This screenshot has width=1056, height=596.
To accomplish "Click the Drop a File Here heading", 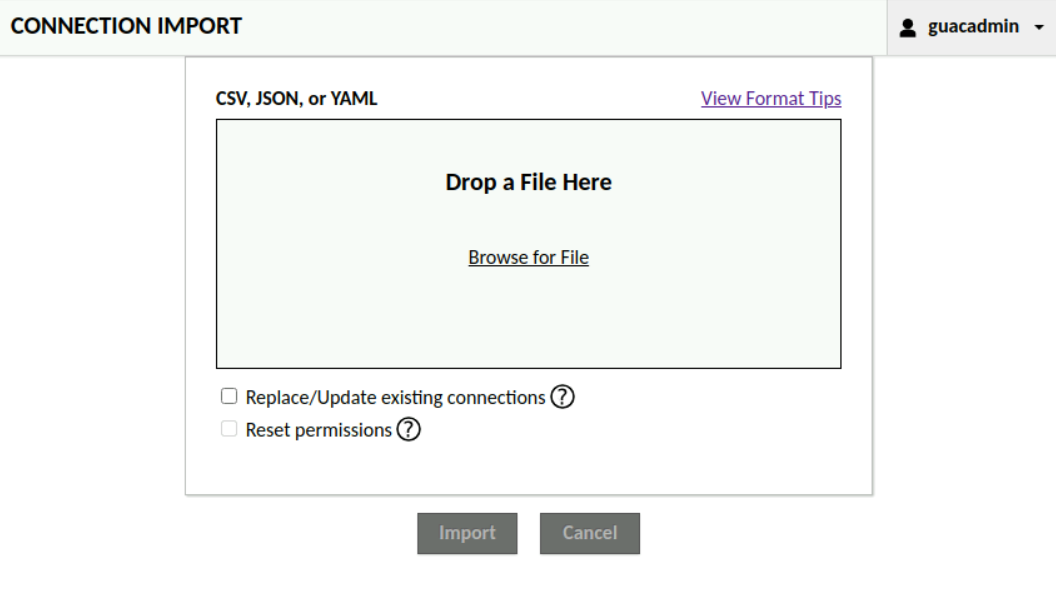I will [528, 182].
